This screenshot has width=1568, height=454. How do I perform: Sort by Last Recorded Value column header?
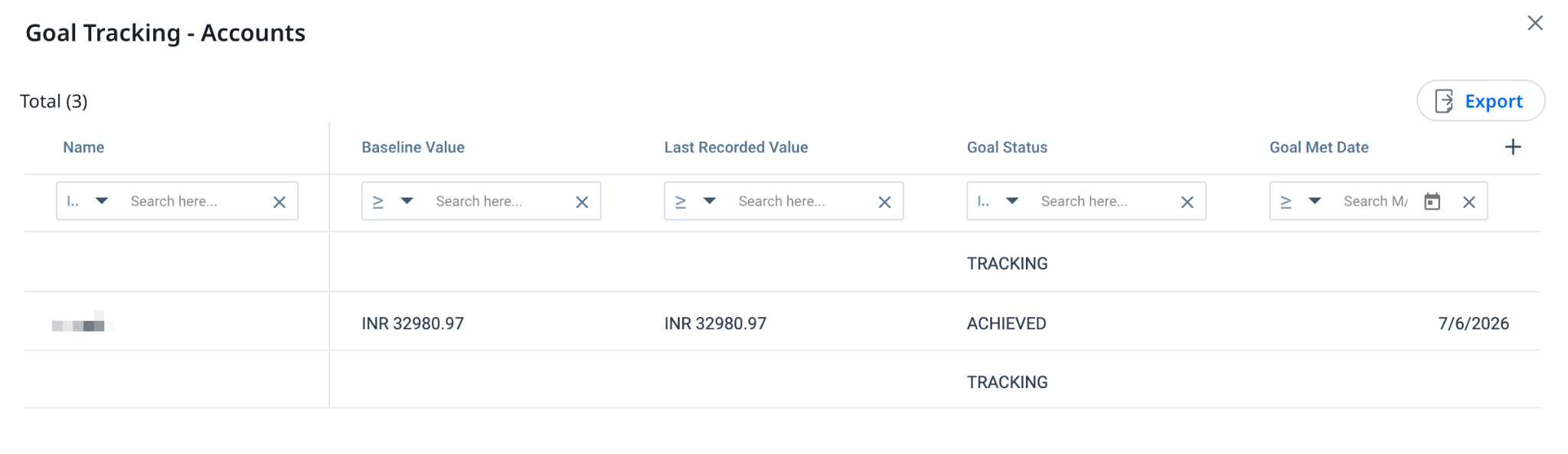point(736,147)
